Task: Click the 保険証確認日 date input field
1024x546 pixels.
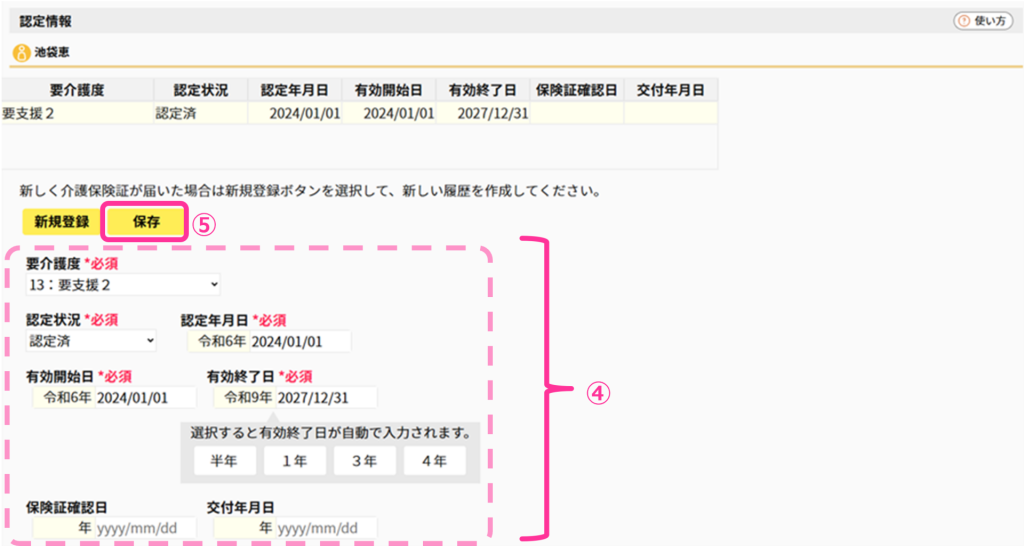Action: (146, 528)
